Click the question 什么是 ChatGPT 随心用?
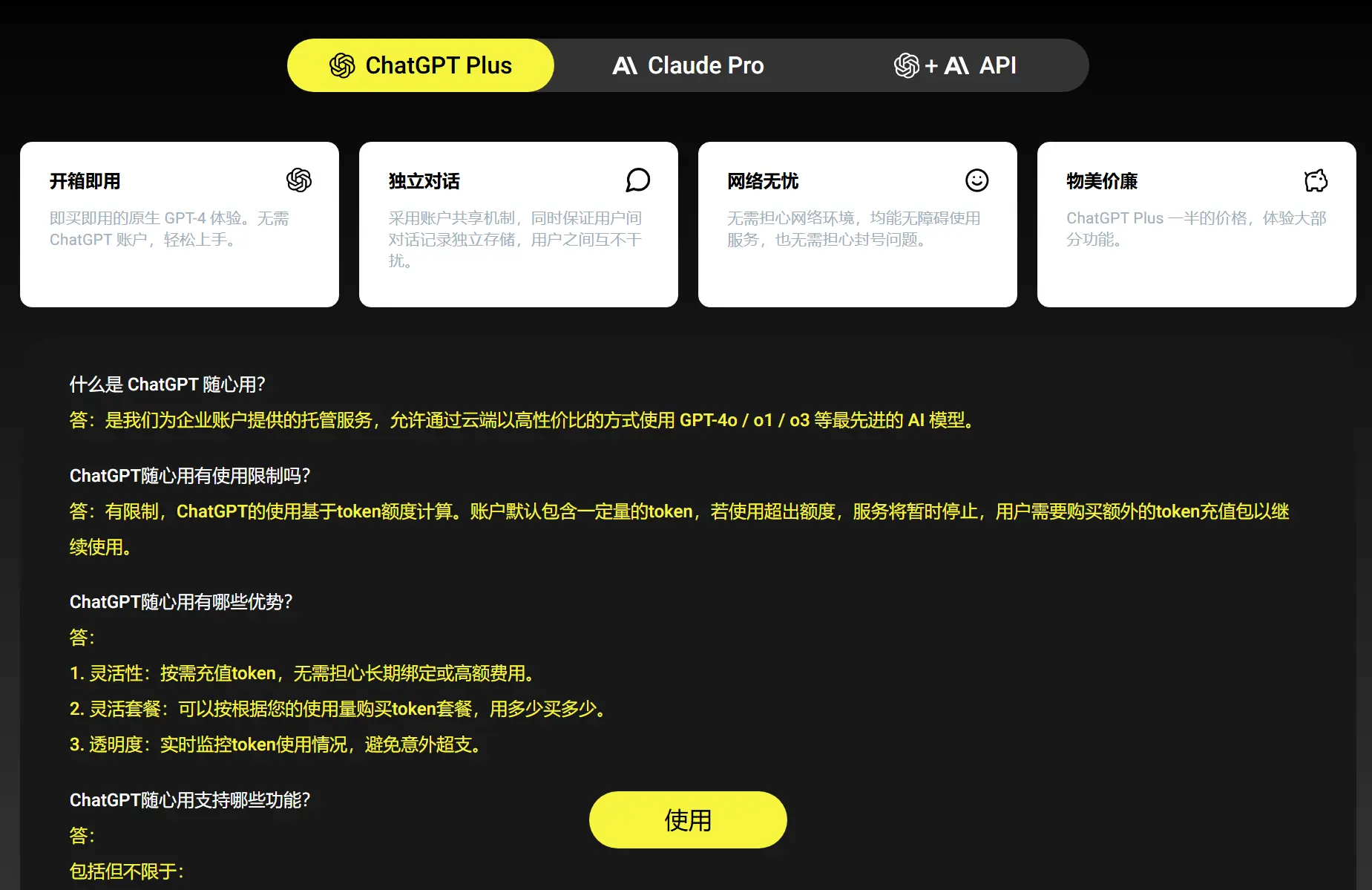This screenshot has width=1372, height=890. 167,385
